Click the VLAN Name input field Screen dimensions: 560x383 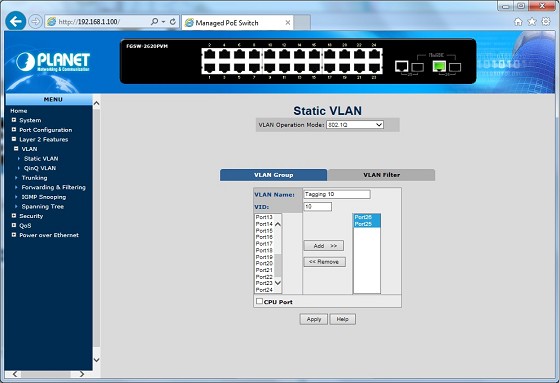click(x=337, y=194)
